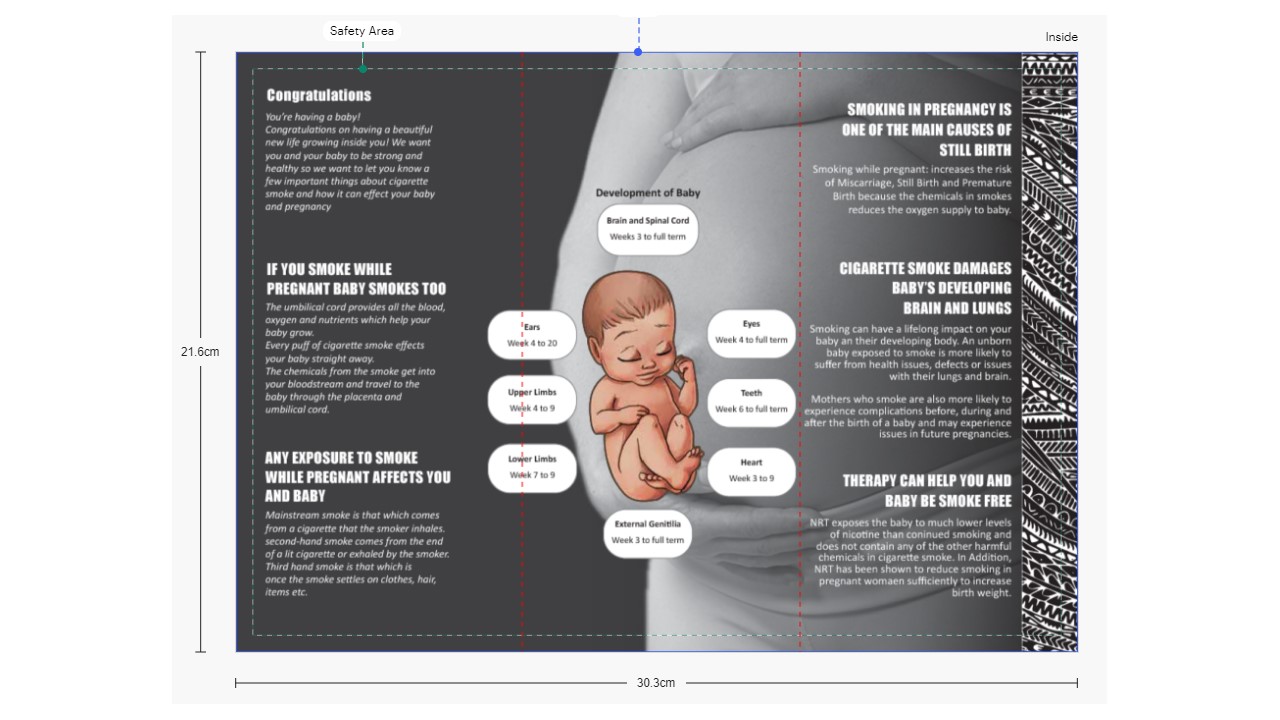Screen dimensions: 1280x720
Task: Select the Teeth week label bubble
Action: coord(751,401)
